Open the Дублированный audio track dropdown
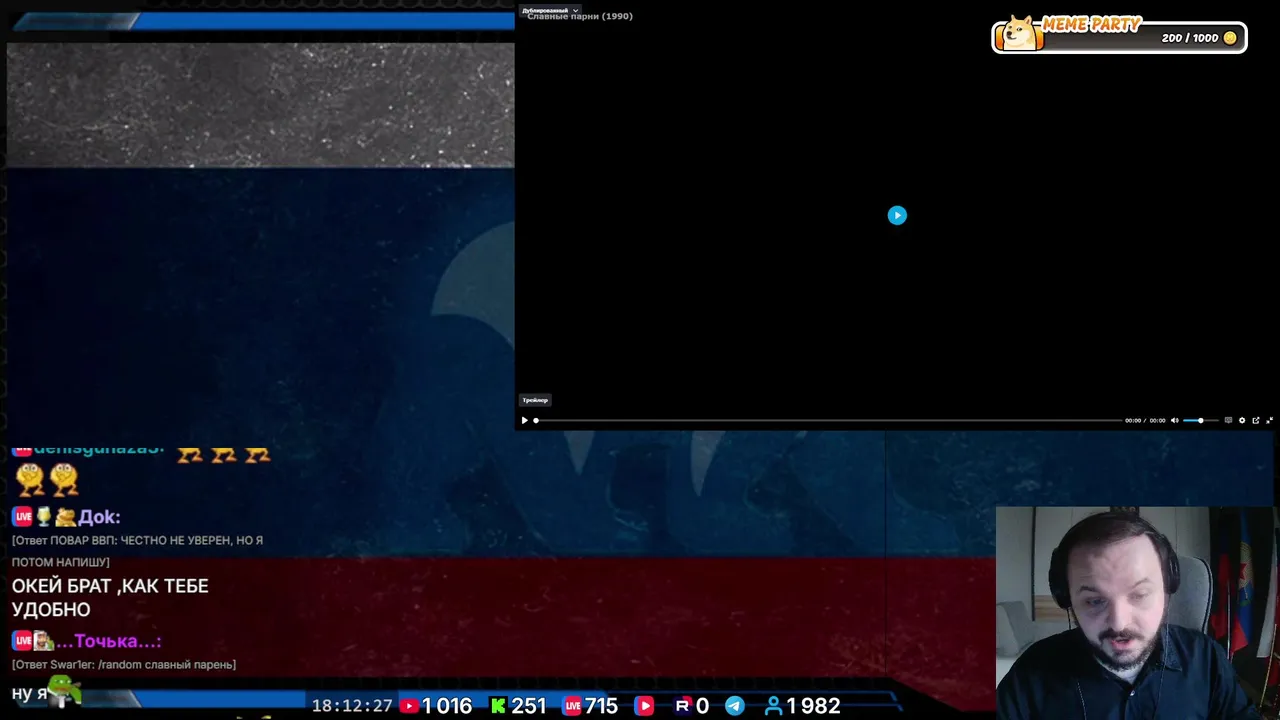This screenshot has height=720, width=1280. click(550, 10)
